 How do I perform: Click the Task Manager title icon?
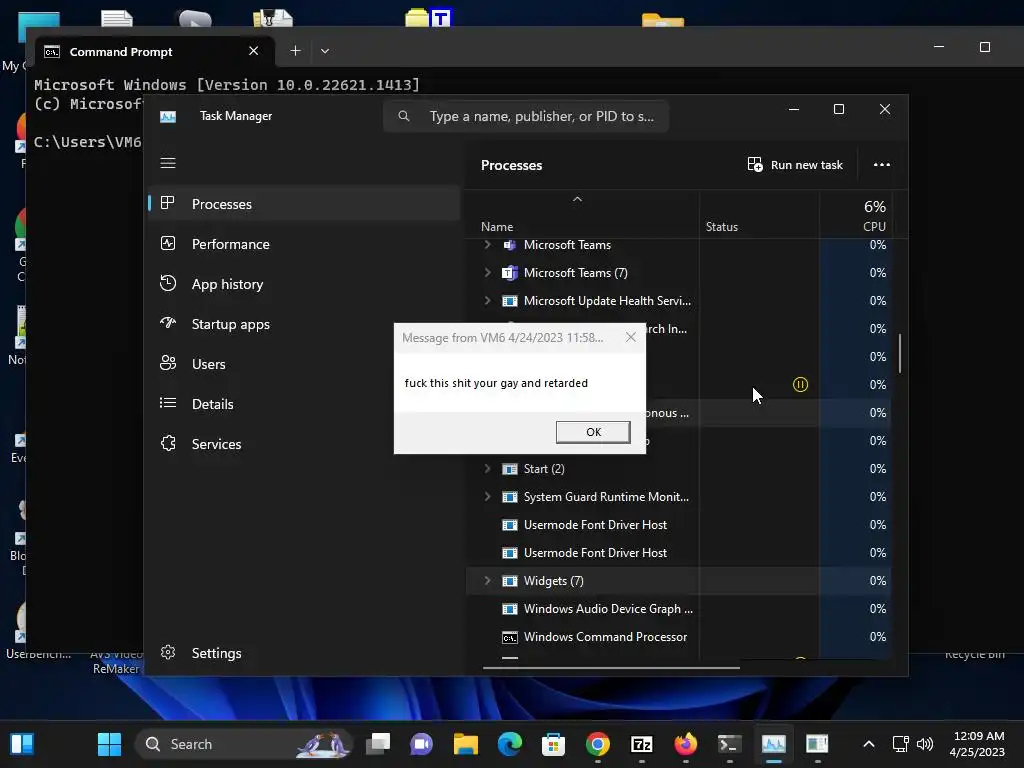[168, 116]
